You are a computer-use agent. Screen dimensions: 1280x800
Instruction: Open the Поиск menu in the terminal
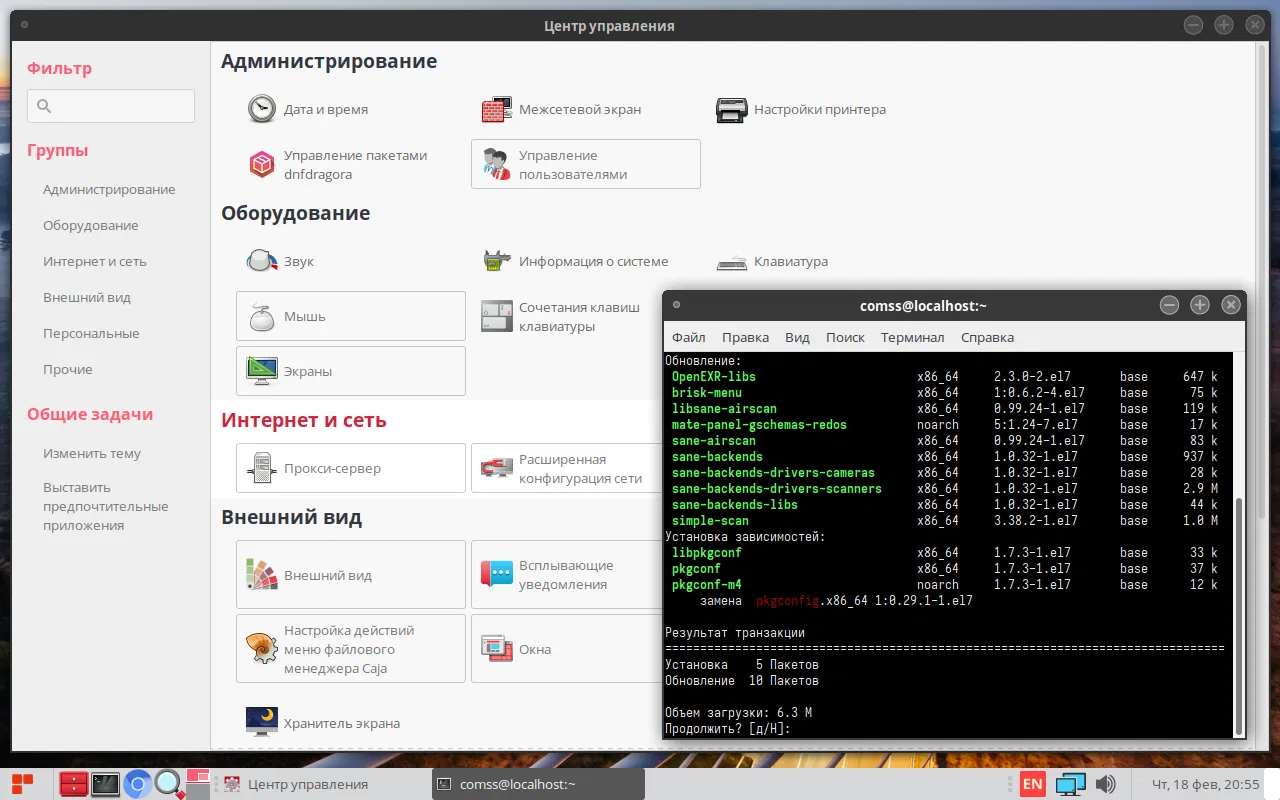click(x=845, y=337)
